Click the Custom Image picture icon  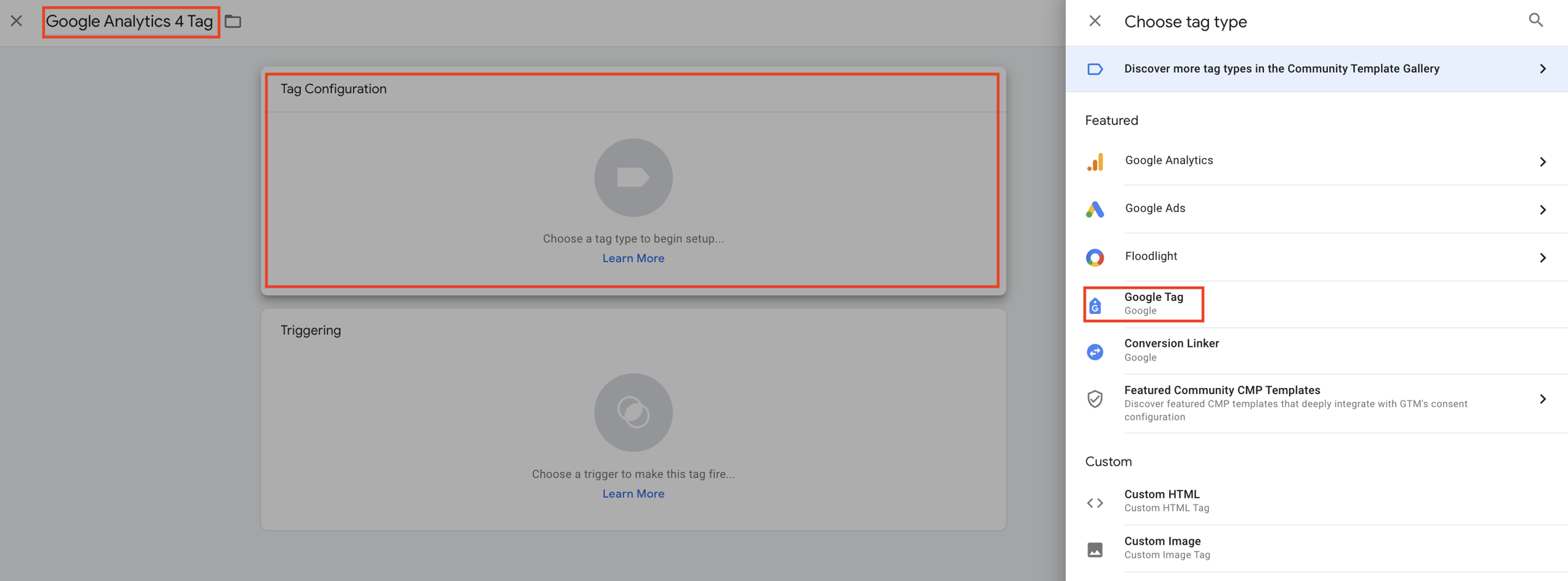(x=1095, y=550)
